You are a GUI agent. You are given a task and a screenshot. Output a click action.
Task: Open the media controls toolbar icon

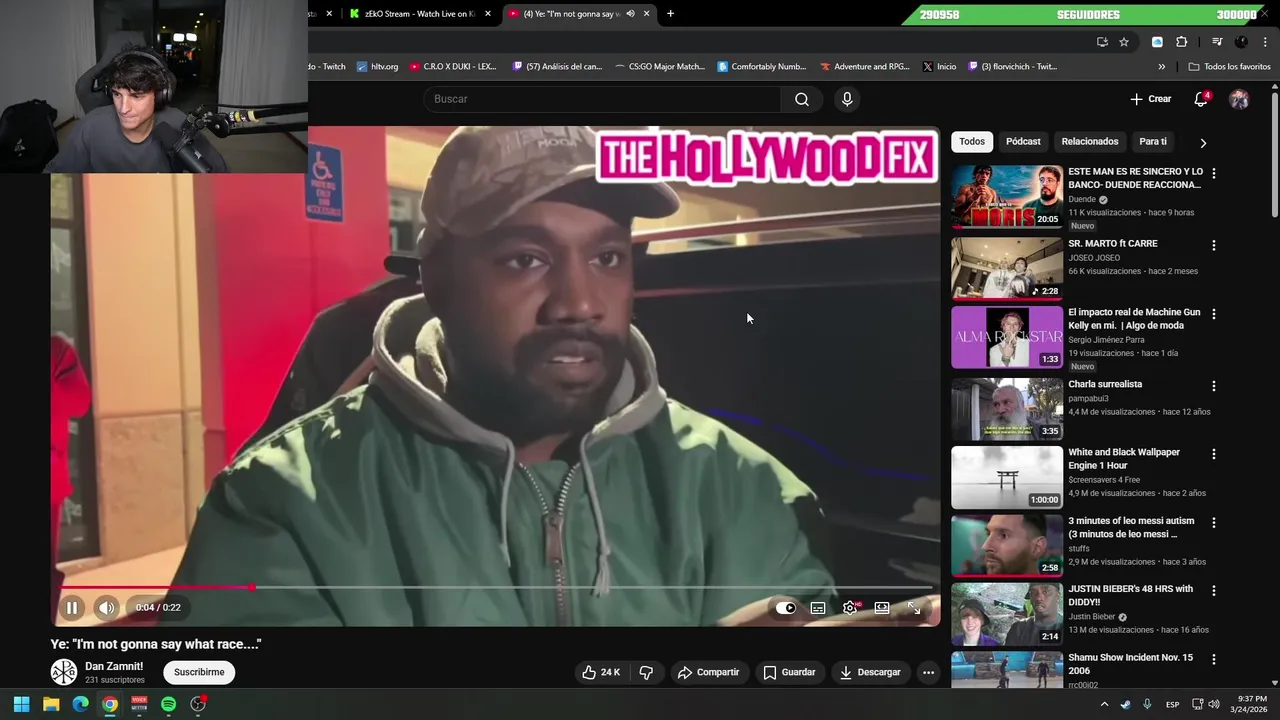click(x=1217, y=42)
